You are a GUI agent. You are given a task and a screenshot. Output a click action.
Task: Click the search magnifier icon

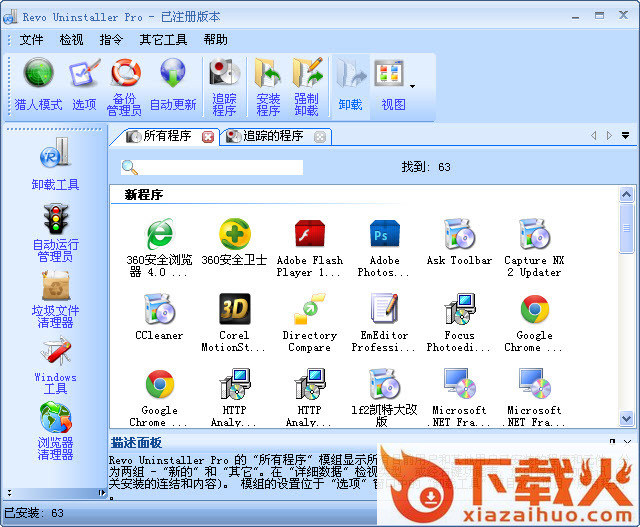129,167
